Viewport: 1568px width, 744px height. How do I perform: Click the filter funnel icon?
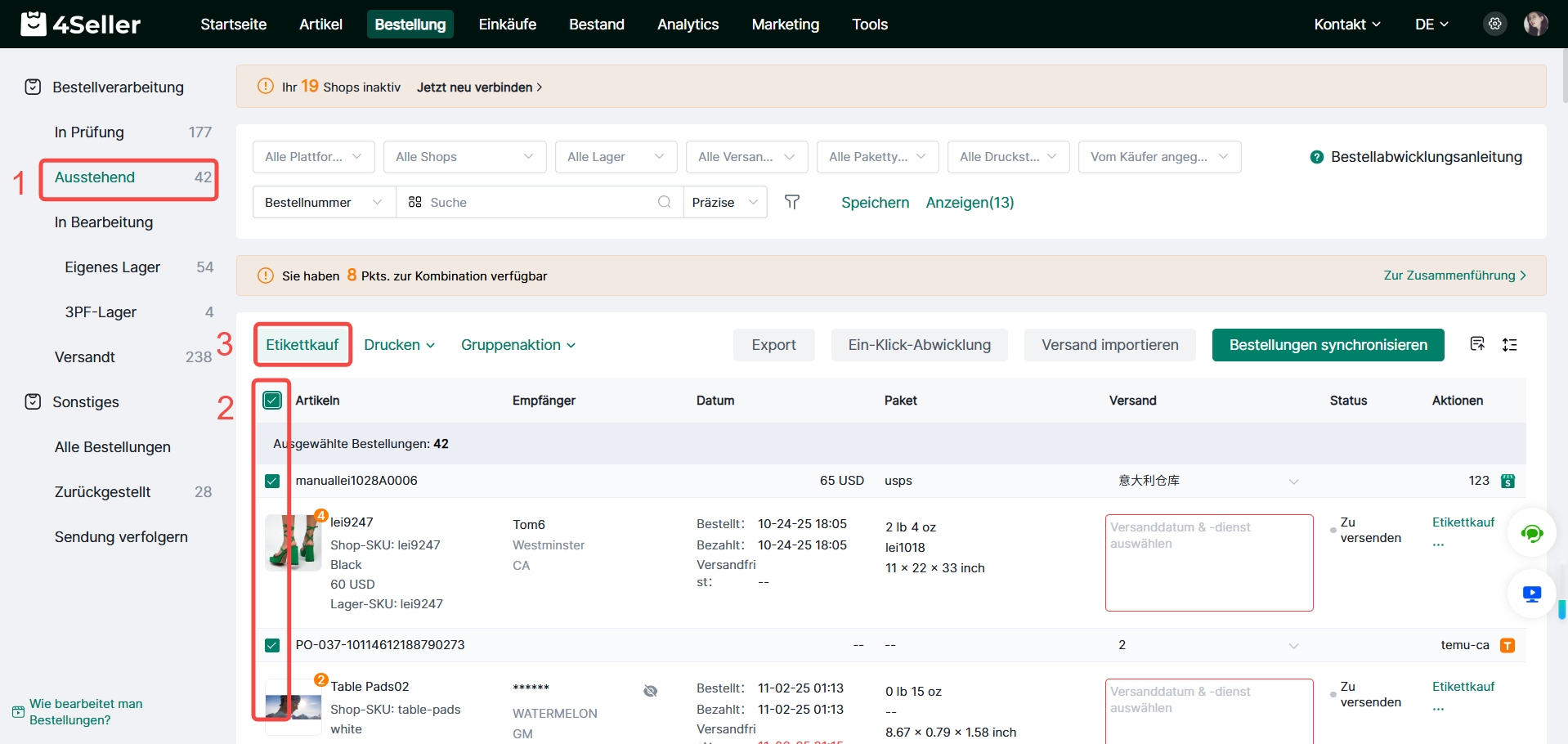pos(791,202)
